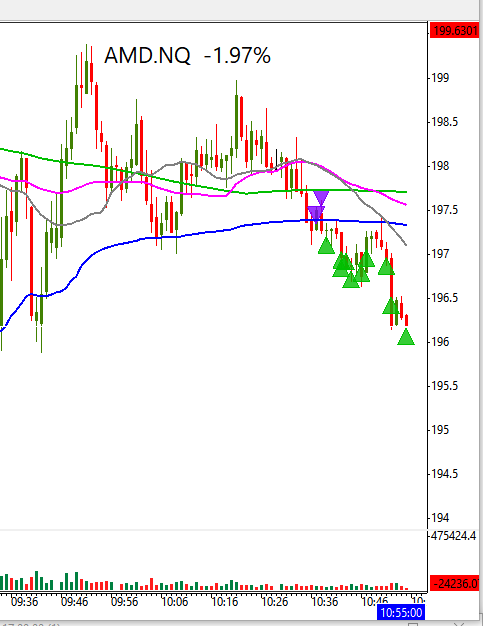Click the 10:36 time axis label
The image size is (483, 626).
point(324,601)
